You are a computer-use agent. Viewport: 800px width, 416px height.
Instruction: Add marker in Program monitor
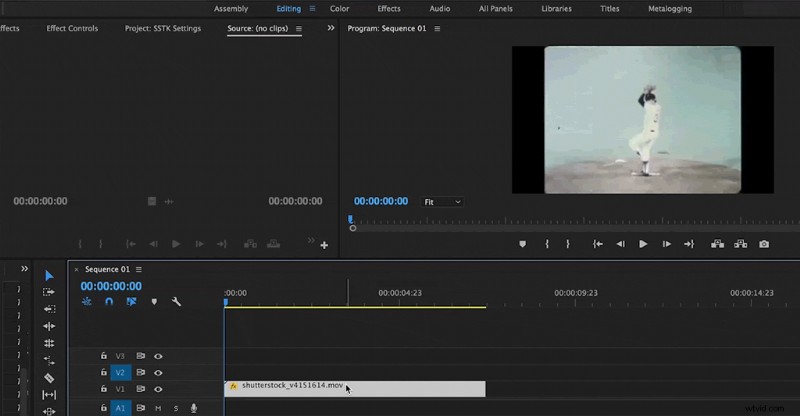click(522, 244)
